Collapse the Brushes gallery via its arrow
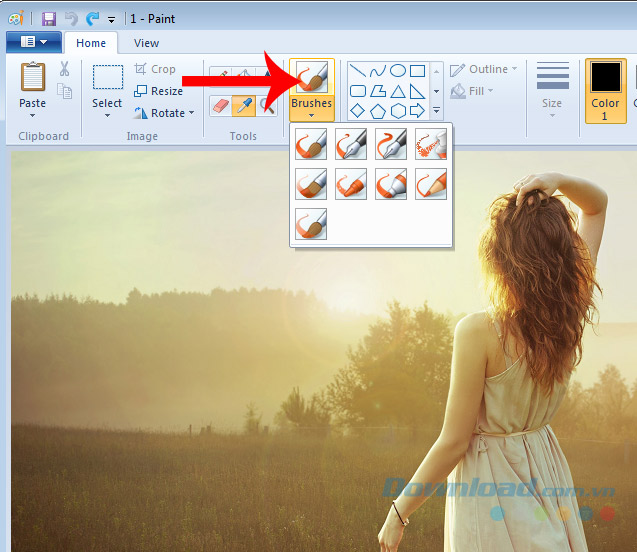637x552 pixels. pos(312,115)
